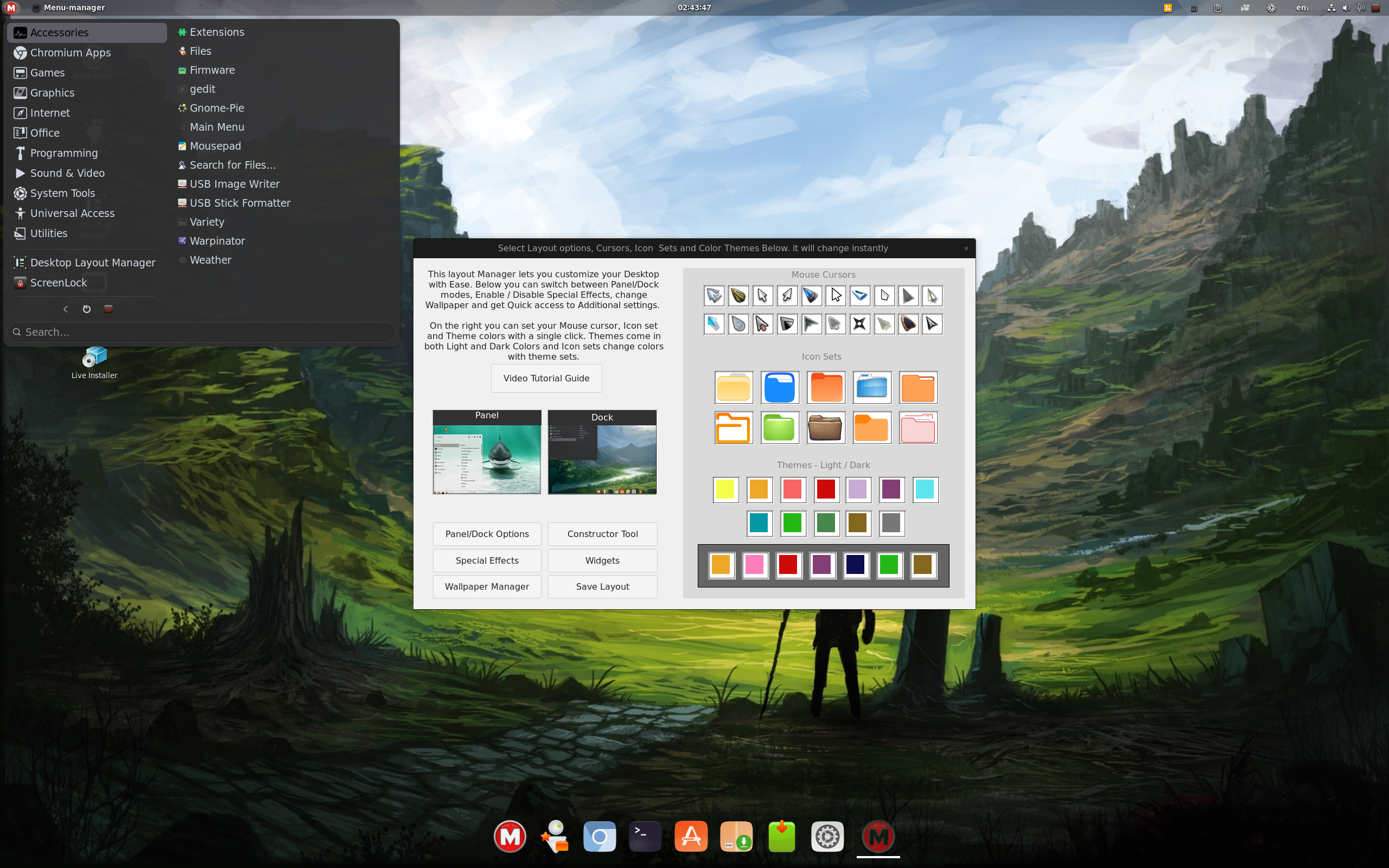Open the orange software store dock icon

tap(691, 837)
